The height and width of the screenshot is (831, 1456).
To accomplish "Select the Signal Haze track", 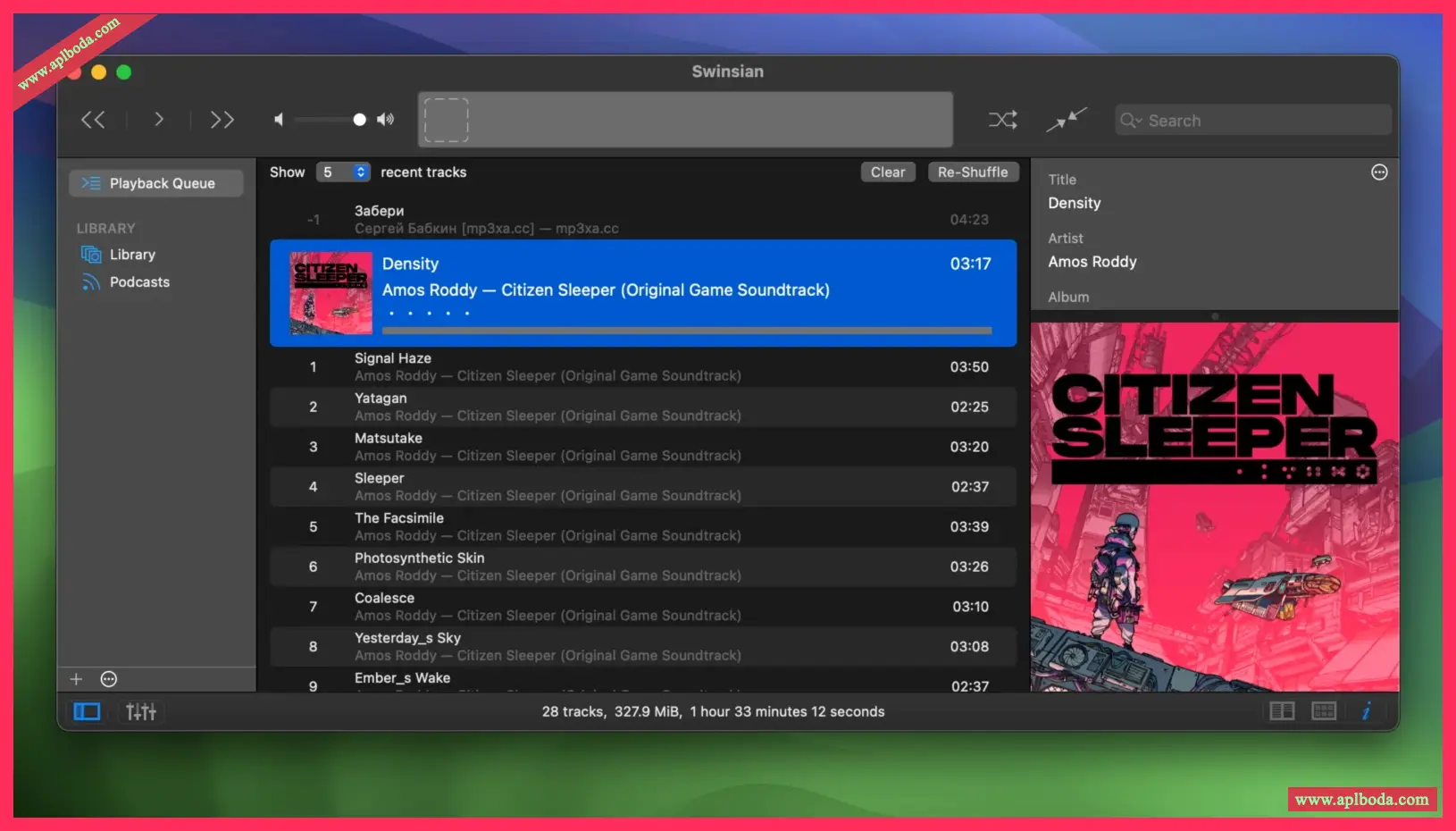I will (643, 367).
